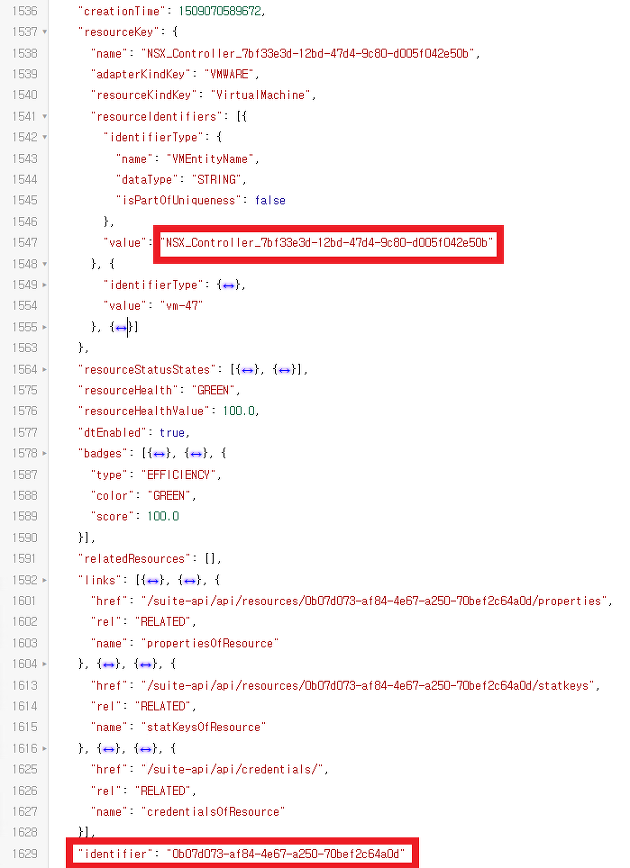Click the identifier value 0b07d073-af84-4e67
The image size is (630, 868).
click(286, 854)
